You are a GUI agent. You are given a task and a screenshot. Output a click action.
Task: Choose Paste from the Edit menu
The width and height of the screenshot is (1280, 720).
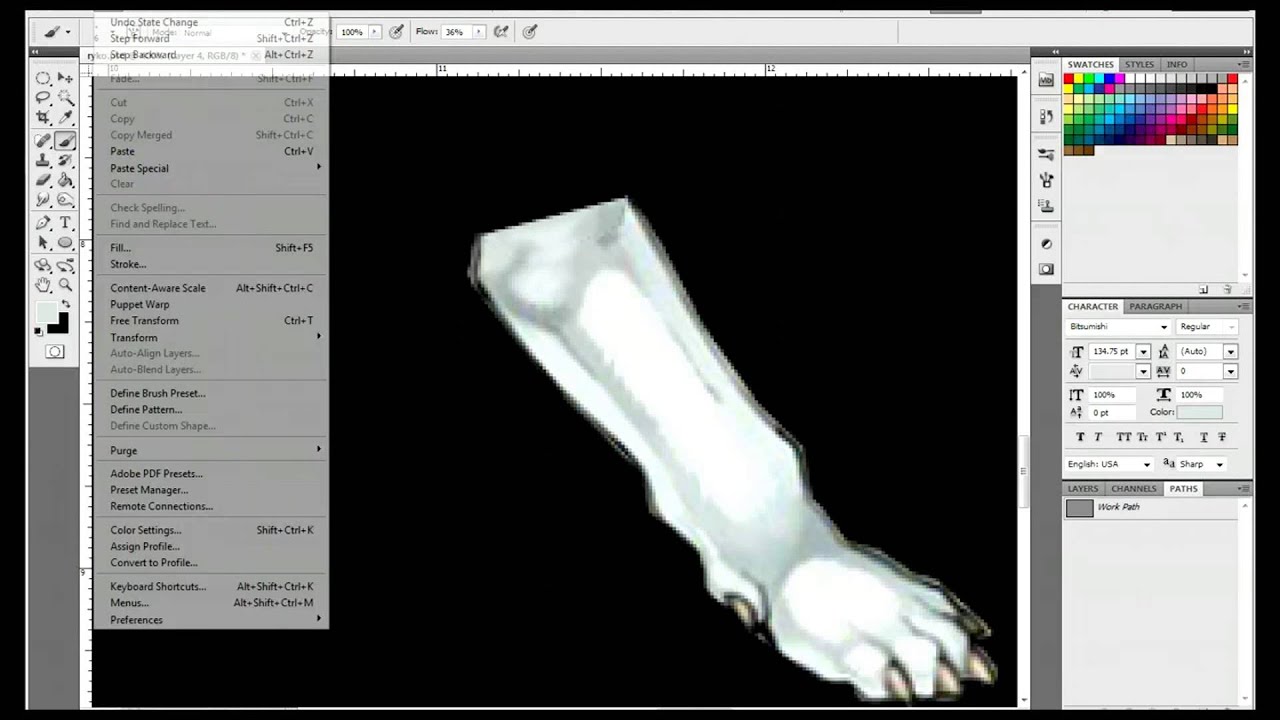click(122, 151)
